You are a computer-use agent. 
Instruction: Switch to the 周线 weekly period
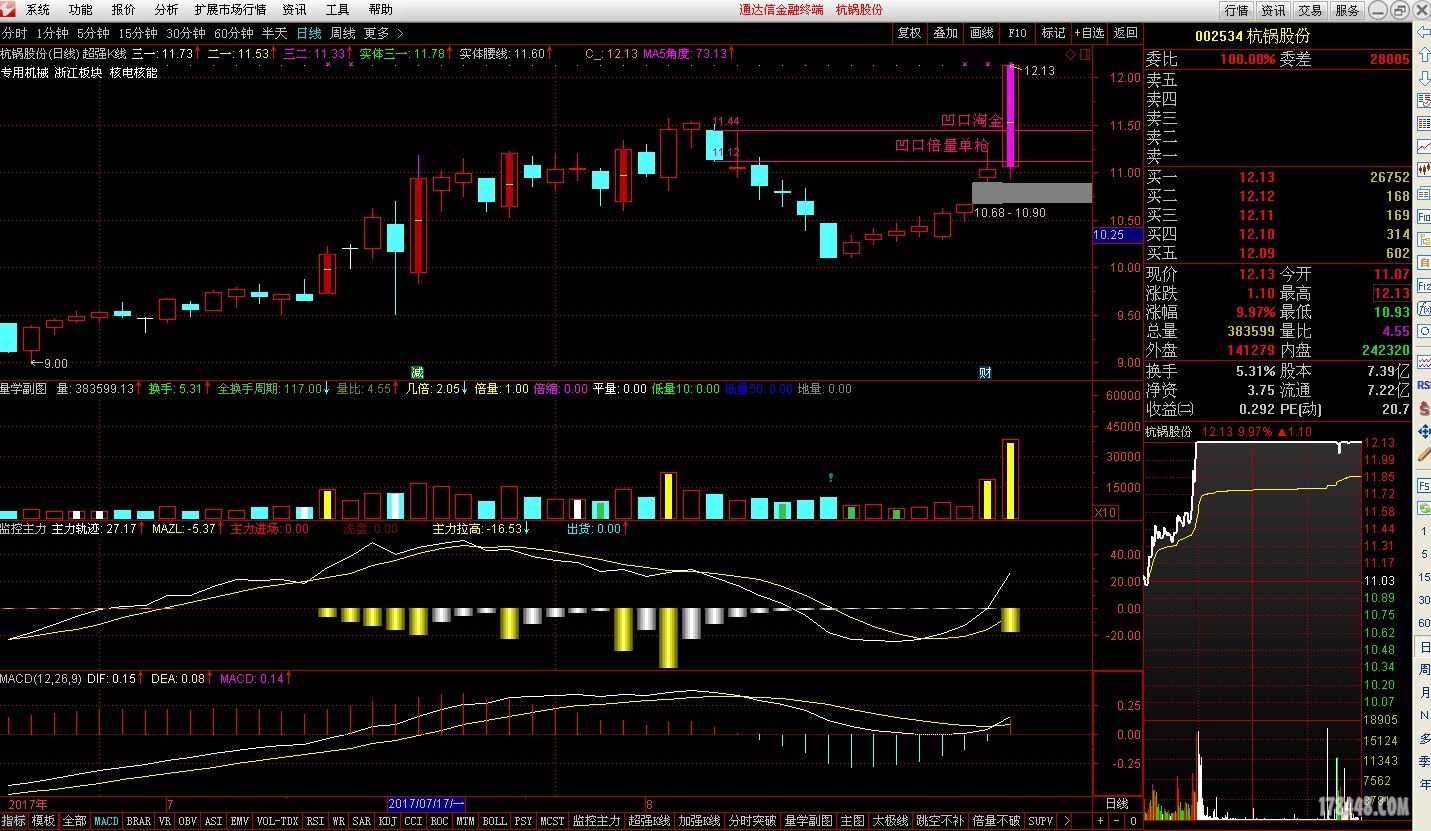pos(343,33)
